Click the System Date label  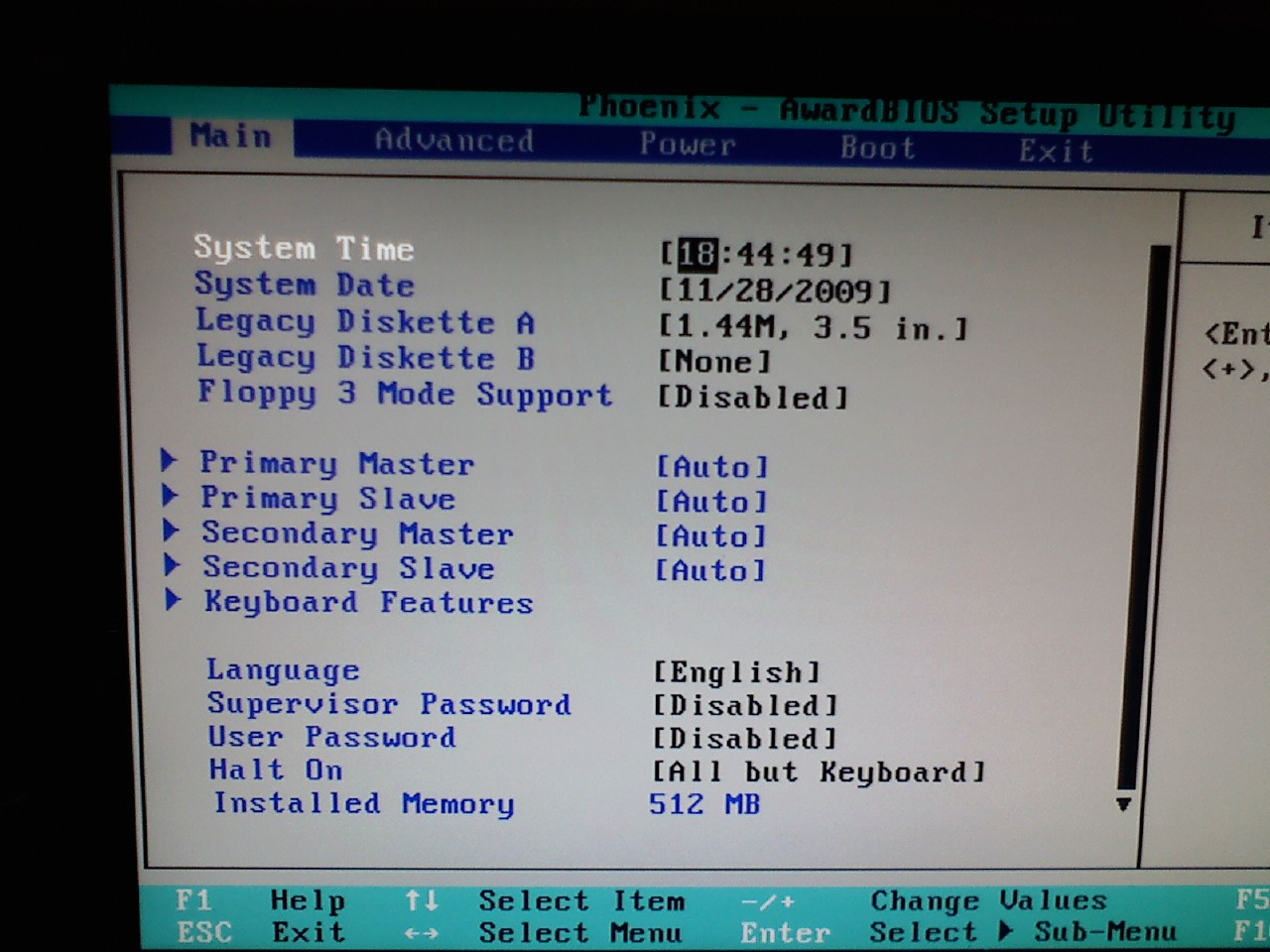(x=305, y=285)
